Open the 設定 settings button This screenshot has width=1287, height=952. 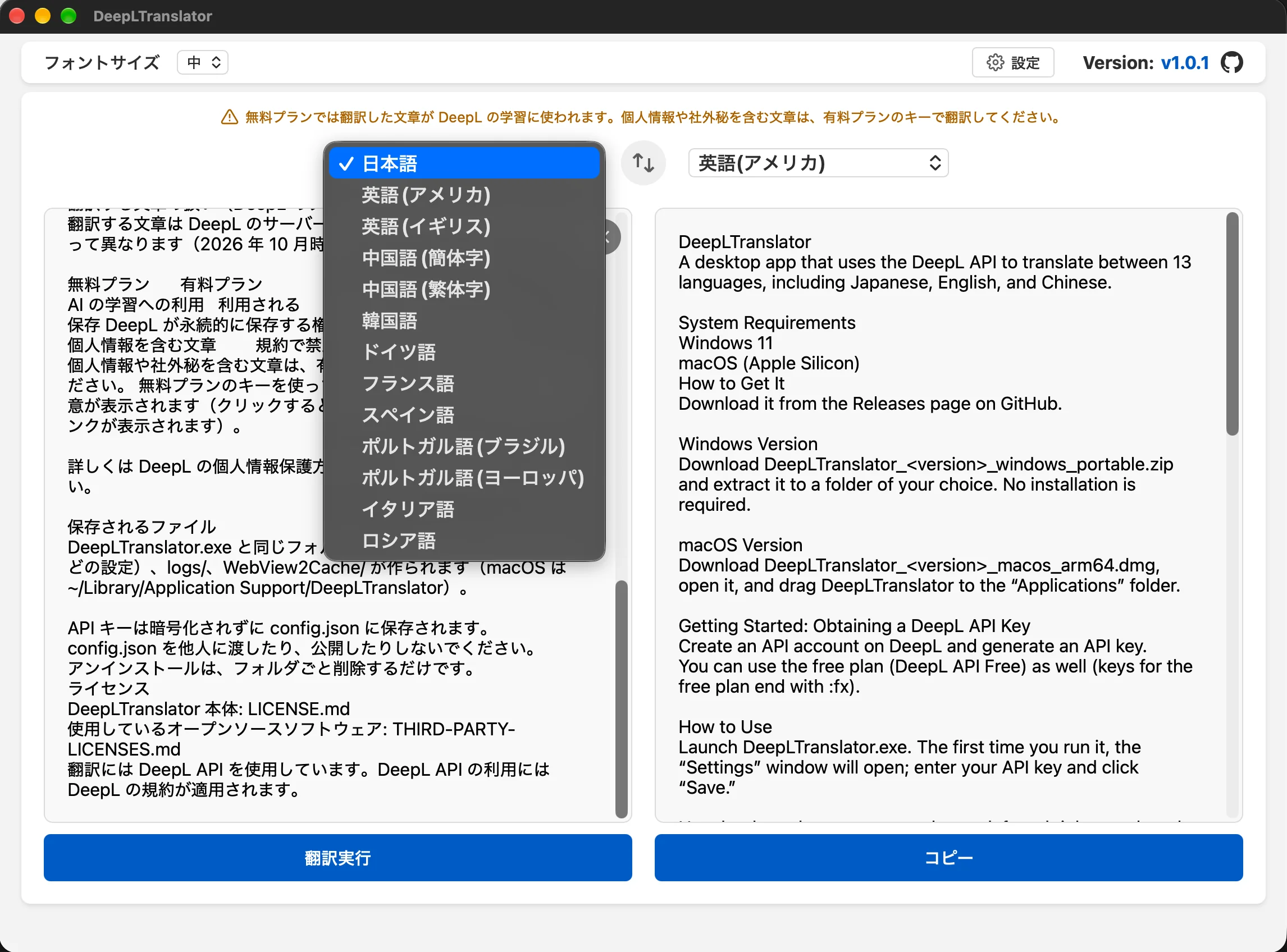[x=1012, y=62]
